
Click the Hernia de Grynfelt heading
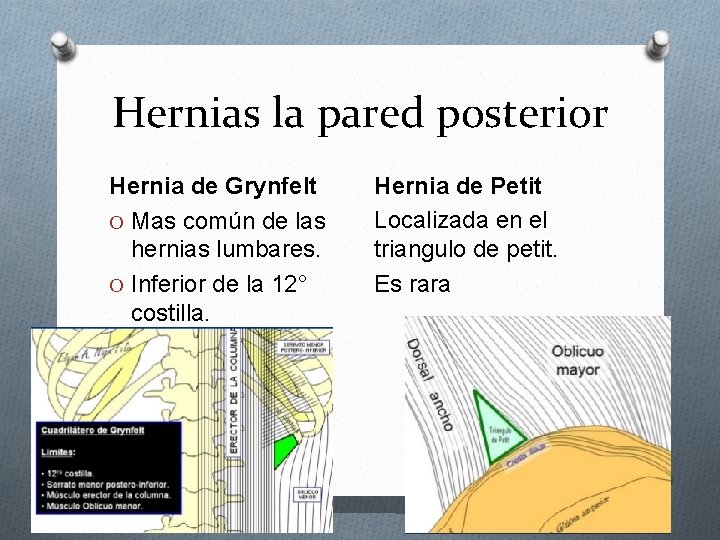pos(213,186)
